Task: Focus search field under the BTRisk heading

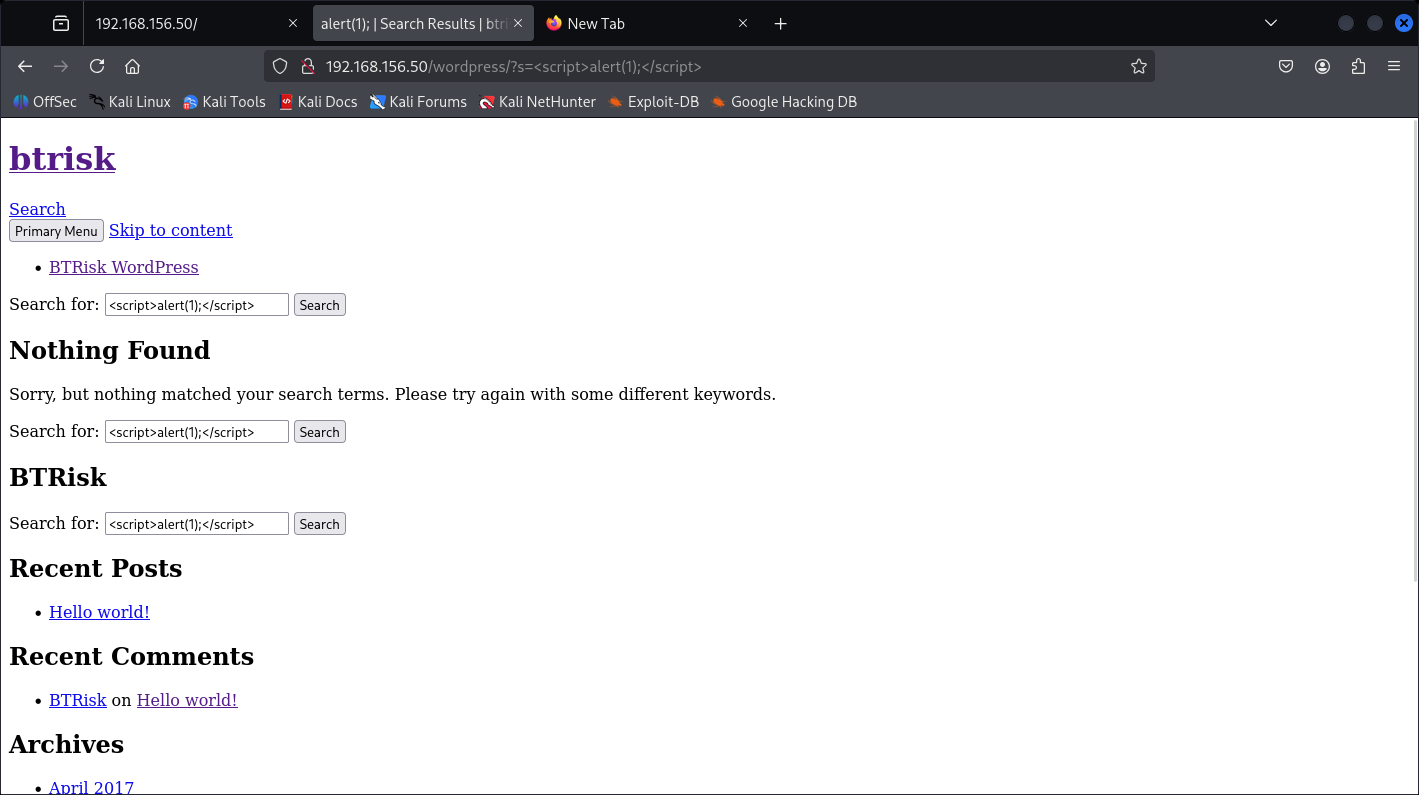Action: click(197, 524)
